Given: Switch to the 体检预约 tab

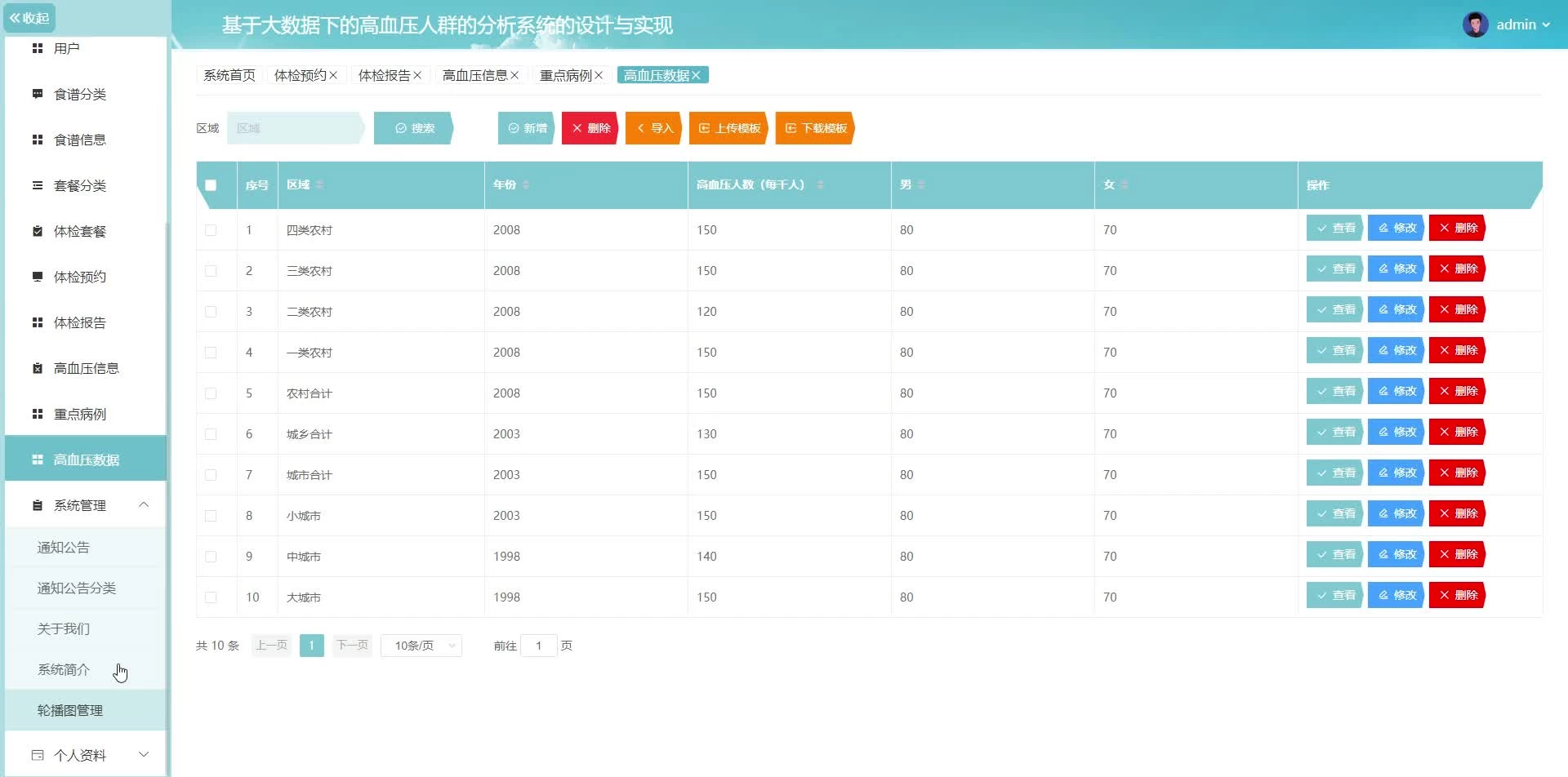Looking at the screenshot, I should click(301, 75).
